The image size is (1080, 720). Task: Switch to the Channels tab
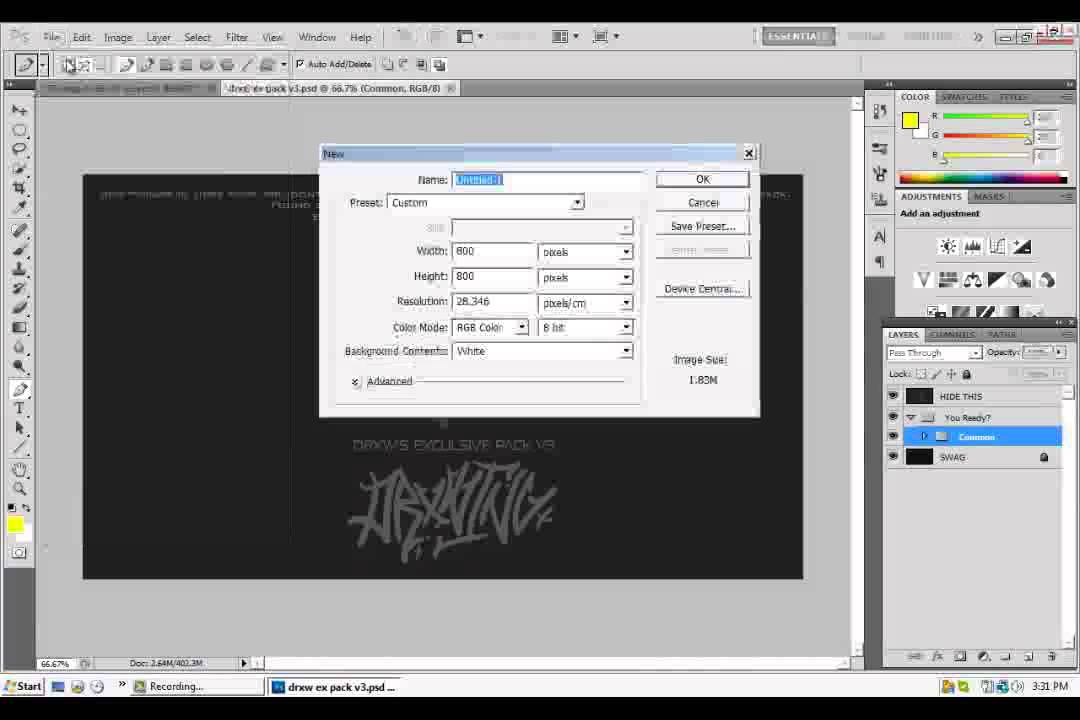coord(953,334)
